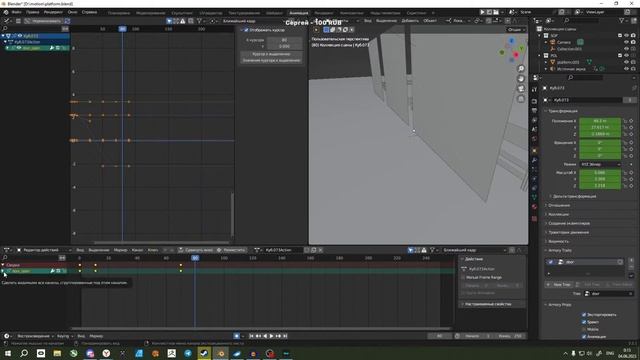The image size is (640, 360).
Task: Open the Редактор действий mode dropdown
Action: (x=44, y=250)
